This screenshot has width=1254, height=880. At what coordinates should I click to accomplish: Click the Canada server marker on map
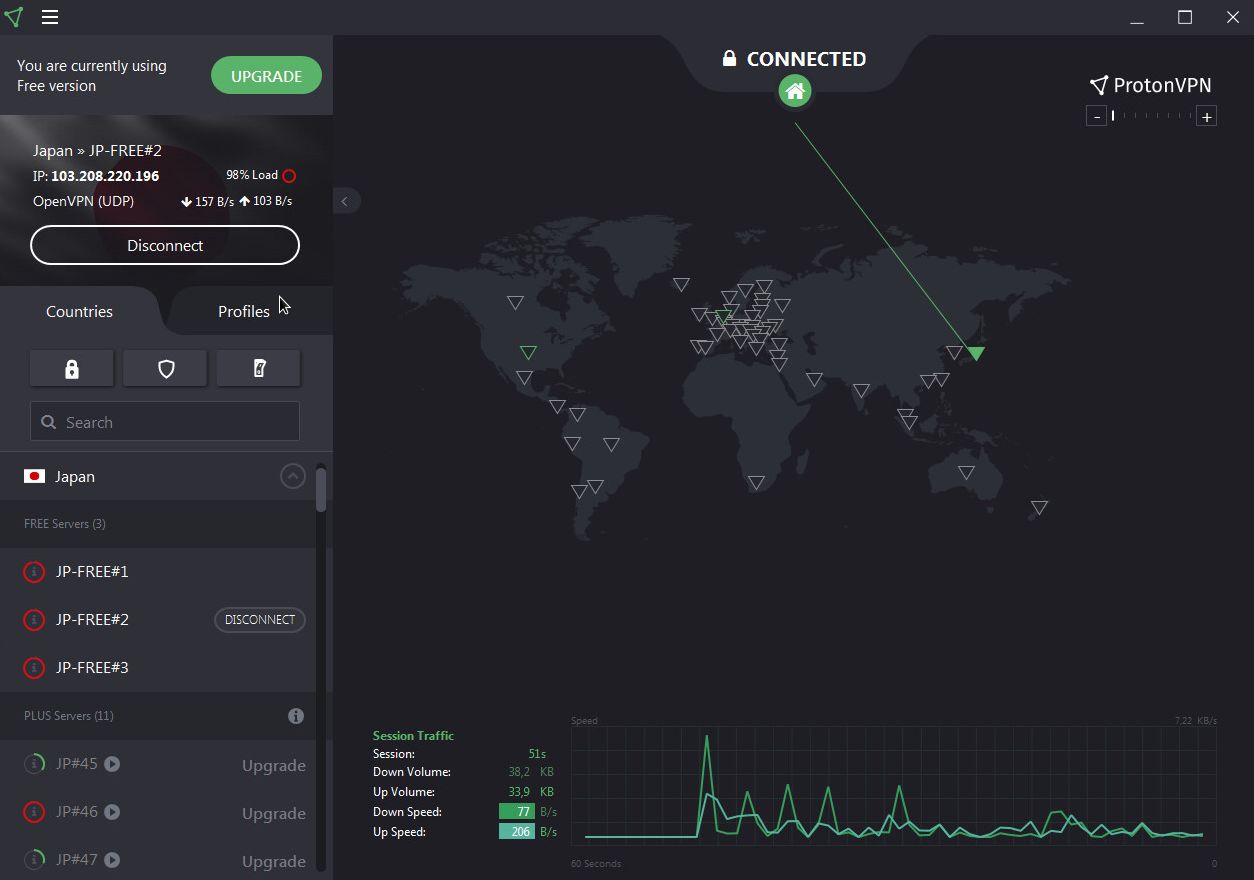[515, 301]
